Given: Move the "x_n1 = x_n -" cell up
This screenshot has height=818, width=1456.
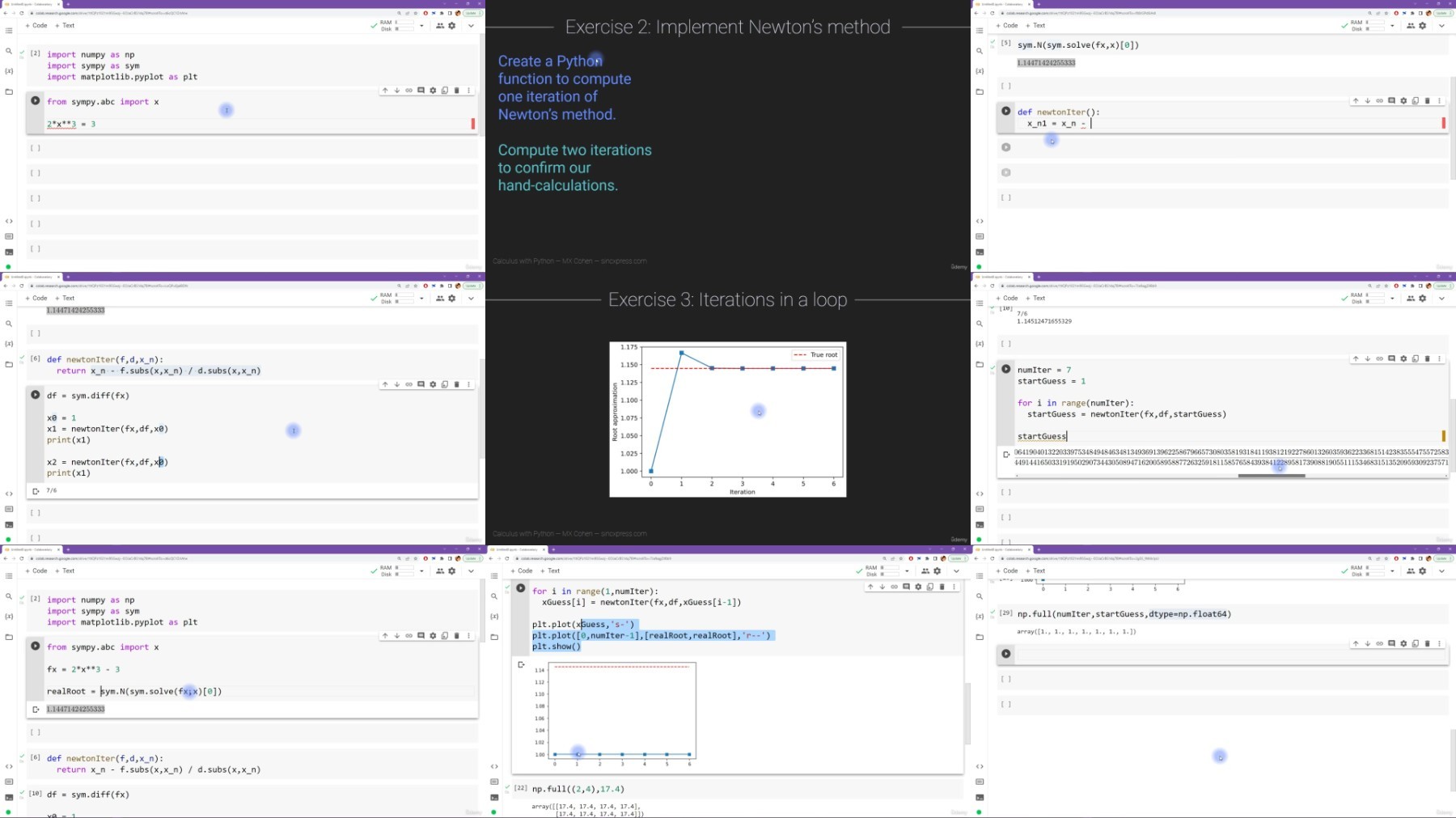Looking at the screenshot, I should (1356, 101).
